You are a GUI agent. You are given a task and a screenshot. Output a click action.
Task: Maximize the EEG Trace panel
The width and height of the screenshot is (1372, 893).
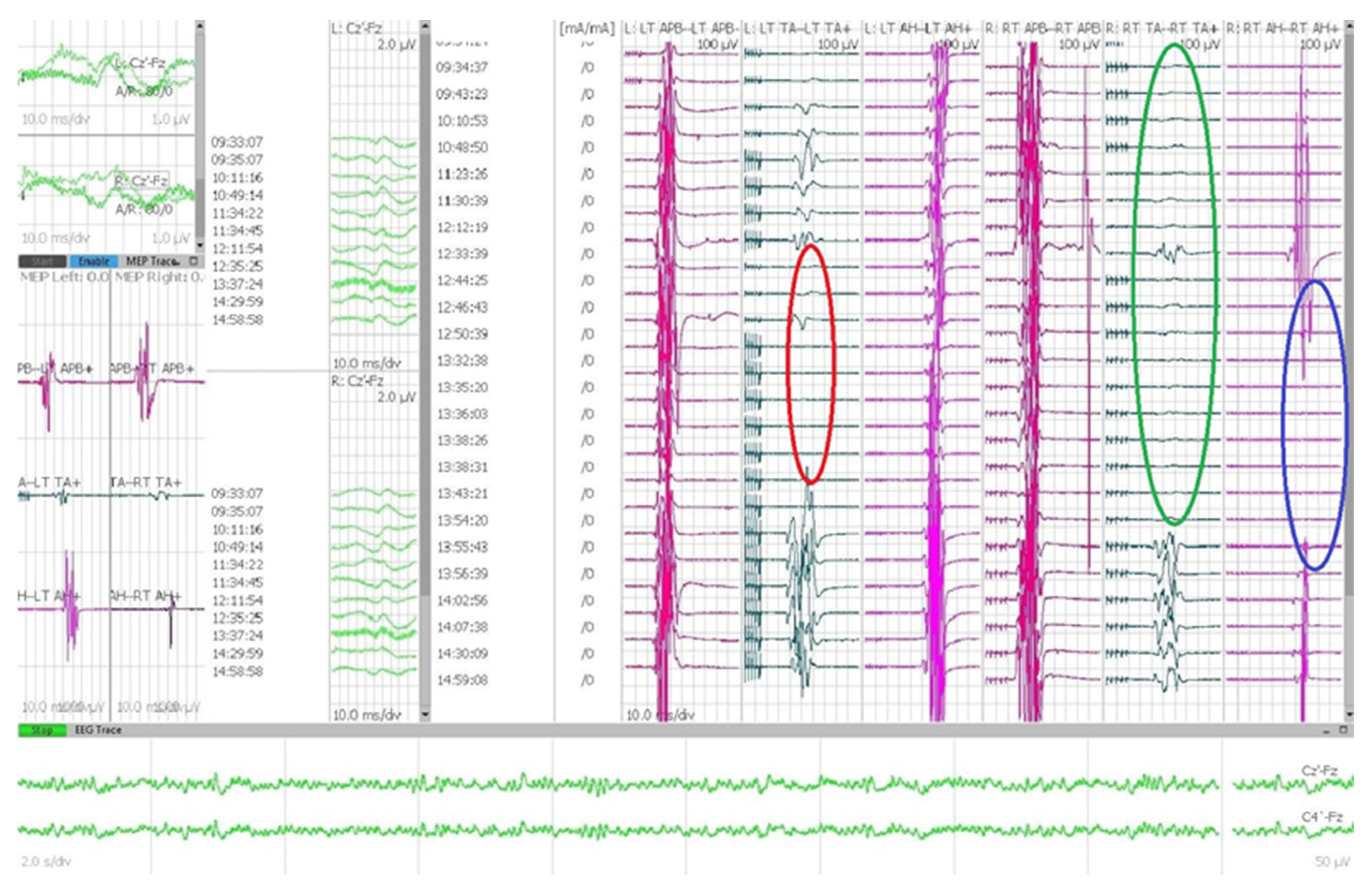click(x=1343, y=730)
